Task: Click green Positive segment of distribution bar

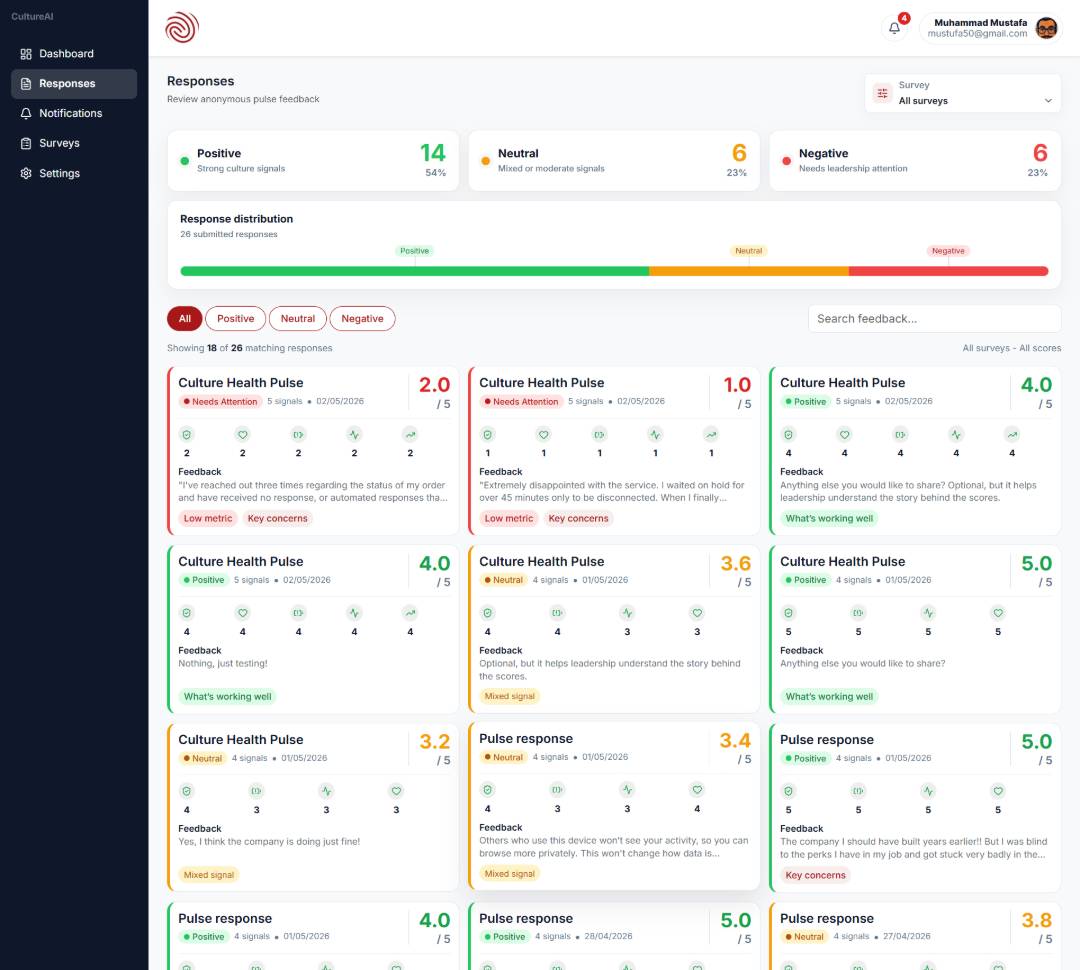Action: [415, 271]
